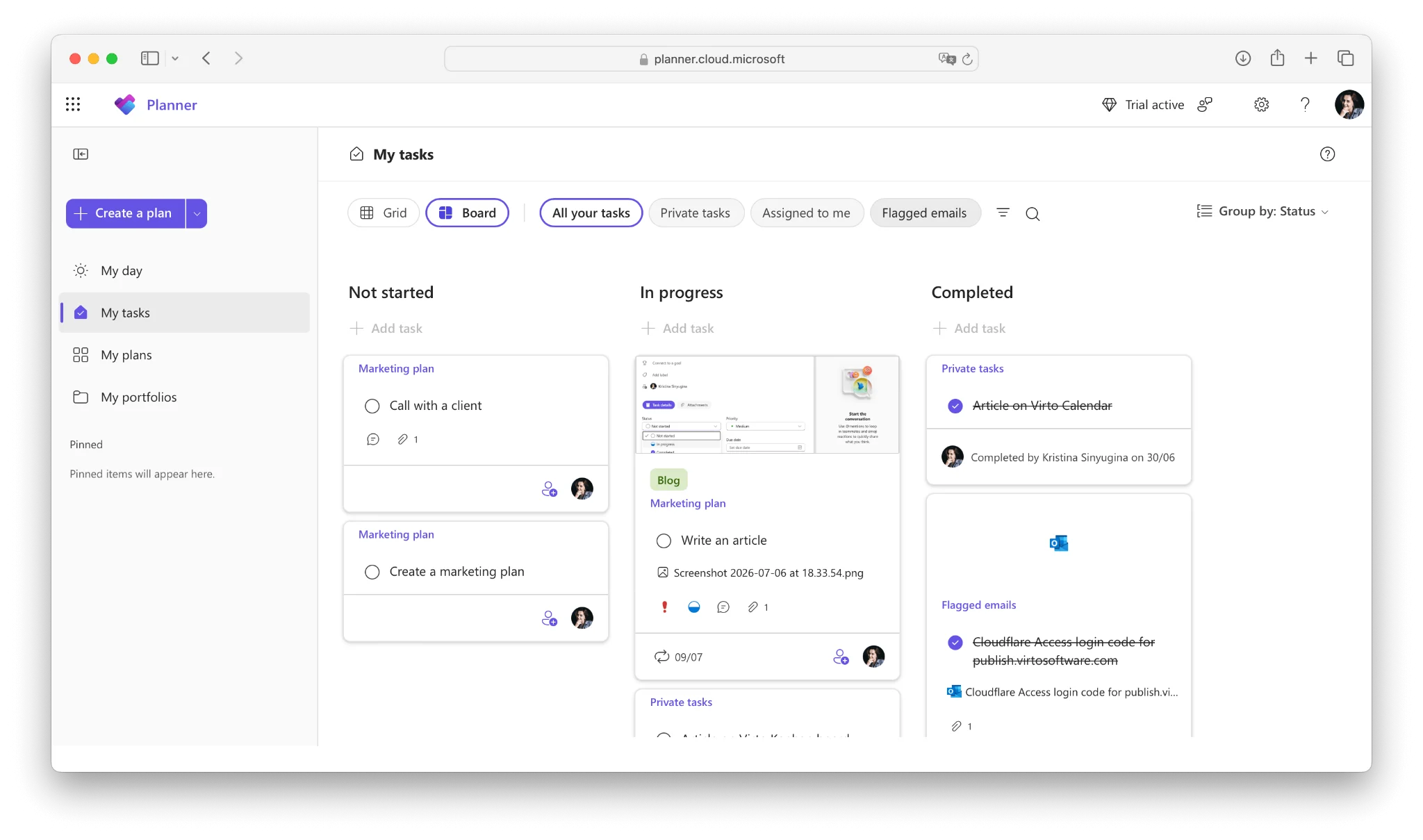The image size is (1423, 840).
Task: Open the Settings gear
Action: [1262, 104]
